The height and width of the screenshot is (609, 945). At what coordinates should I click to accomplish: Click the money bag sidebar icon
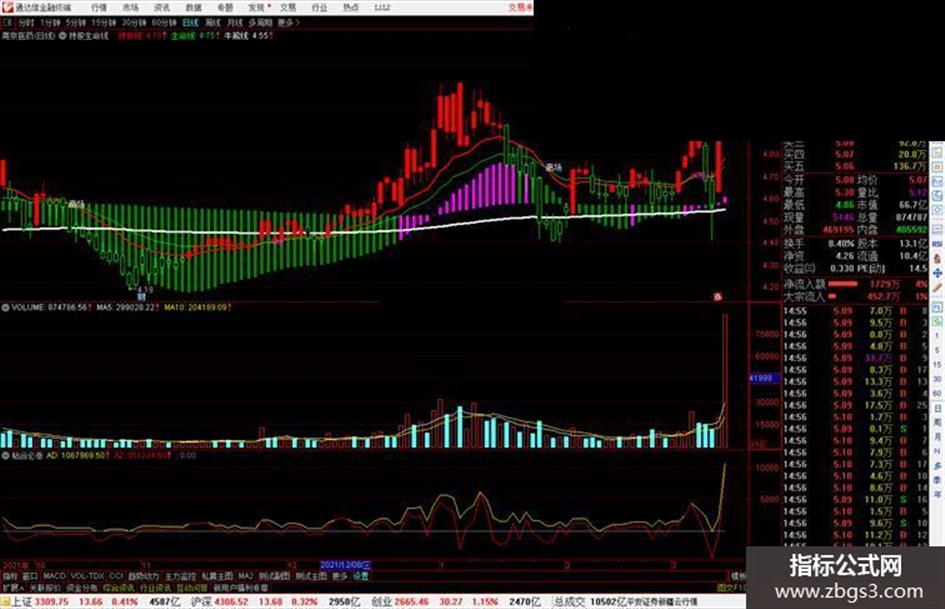(938, 258)
